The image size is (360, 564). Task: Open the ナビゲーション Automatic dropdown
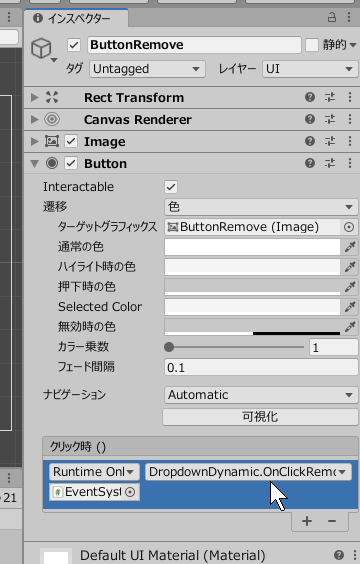(x=261, y=395)
